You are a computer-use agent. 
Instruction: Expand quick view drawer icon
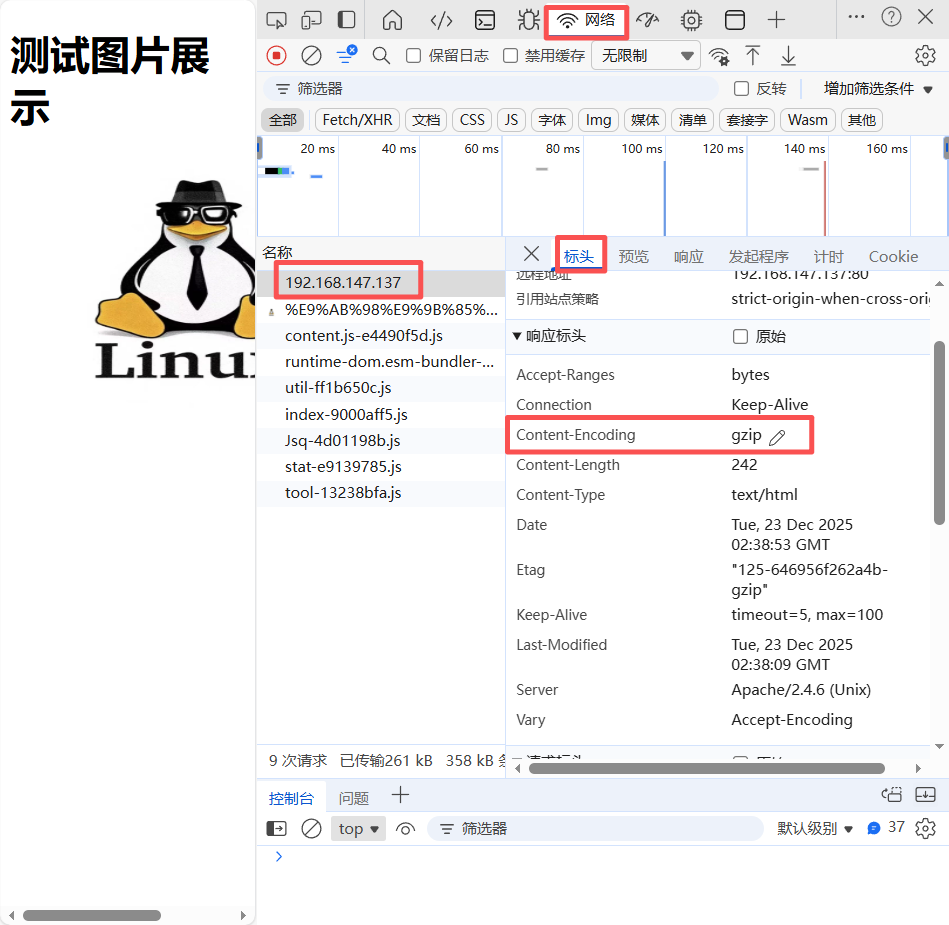(x=925, y=794)
